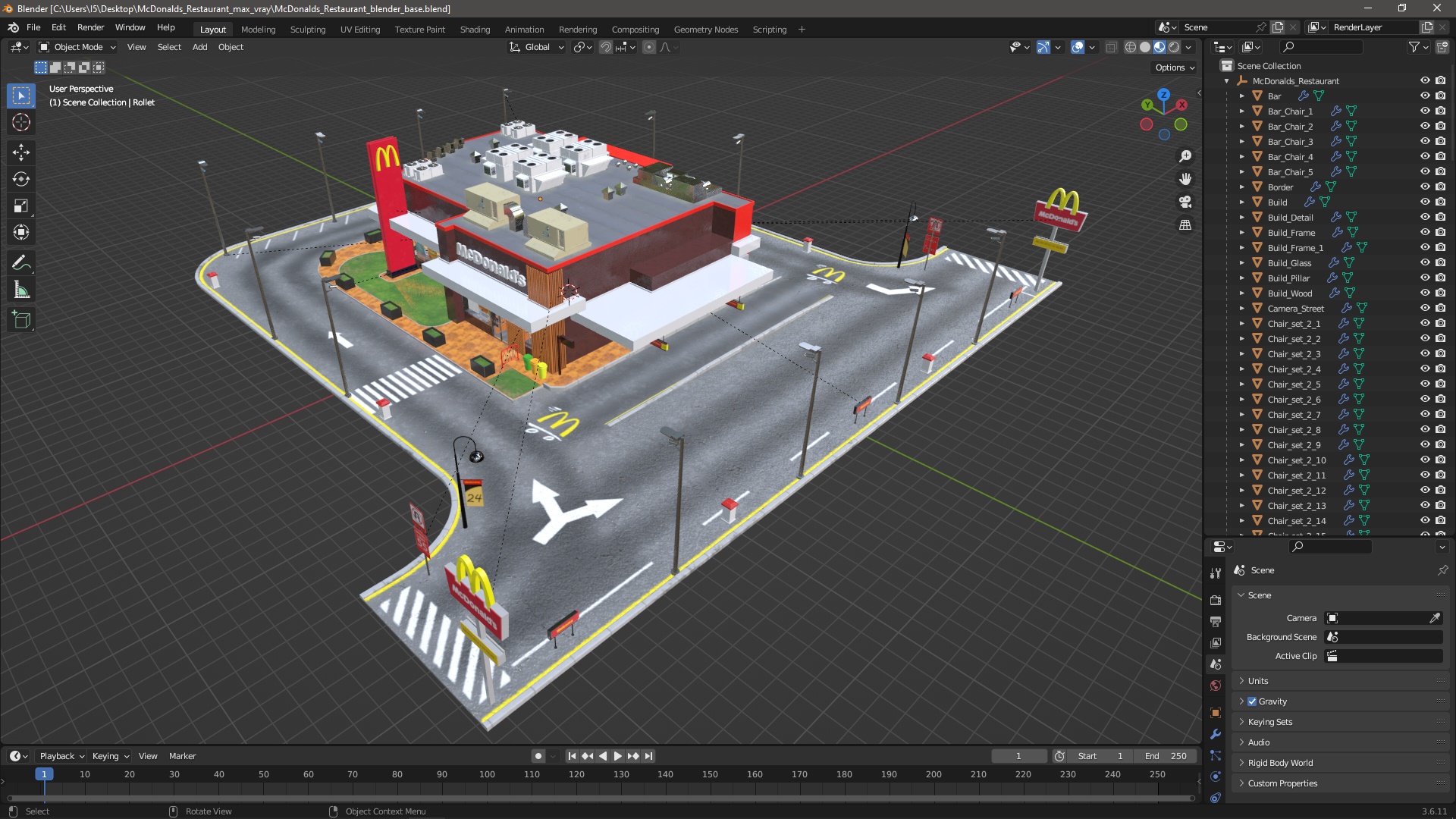Click the End frame value field
Screen dimensions: 1456x819
(x=1166, y=756)
